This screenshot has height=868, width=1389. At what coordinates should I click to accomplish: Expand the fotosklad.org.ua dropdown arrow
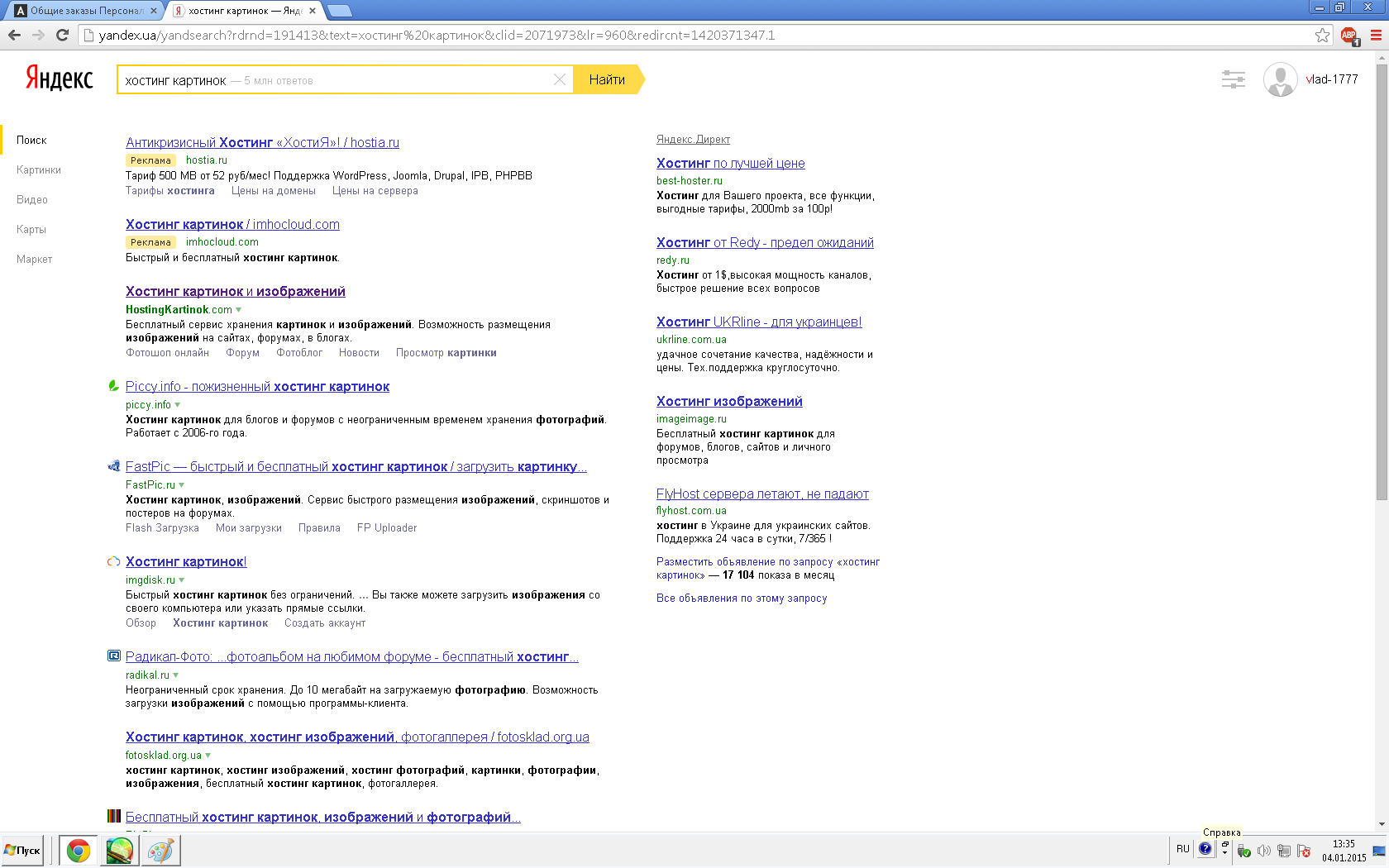[208, 756]
